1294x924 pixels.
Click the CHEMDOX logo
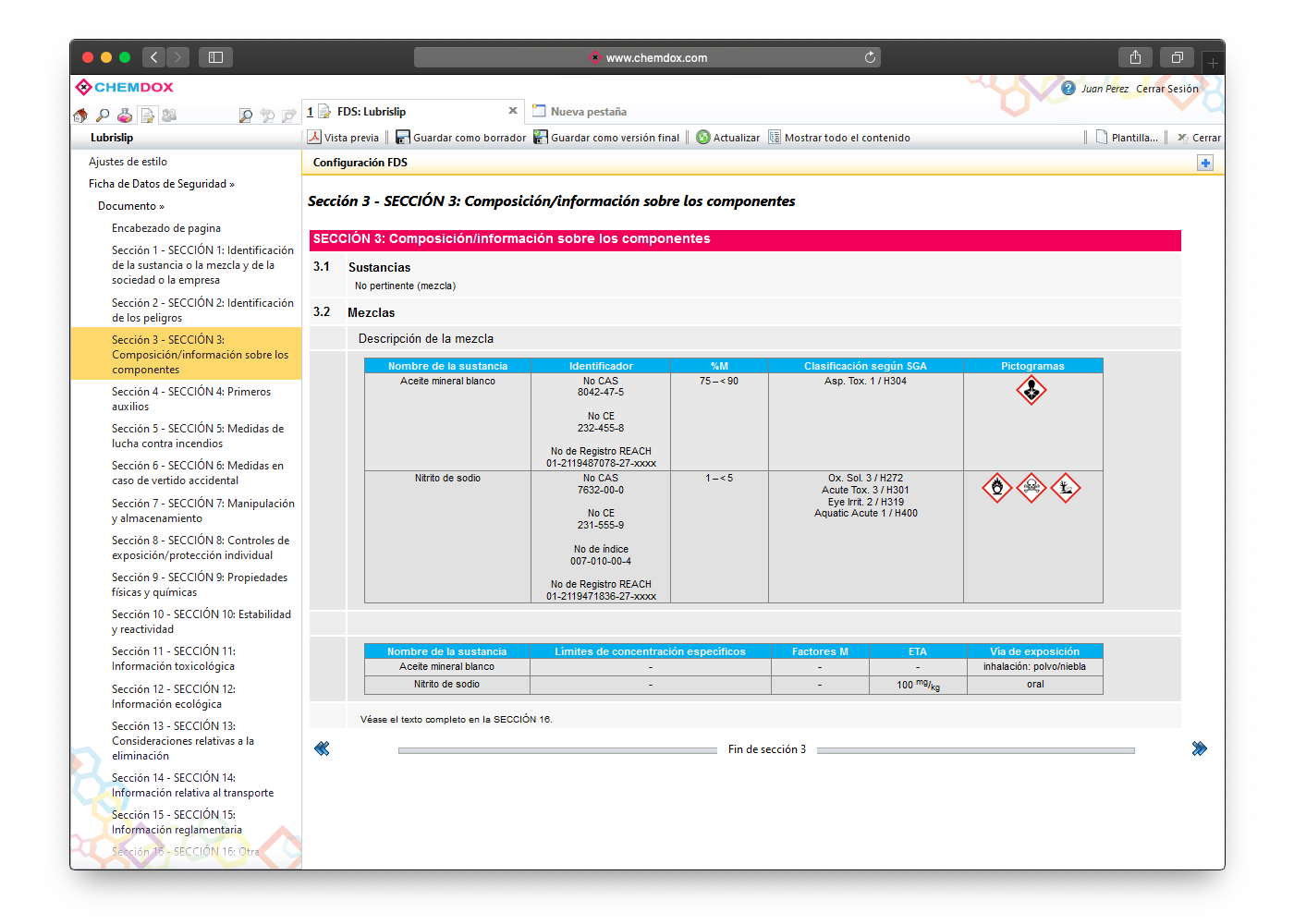coord(125,87)
